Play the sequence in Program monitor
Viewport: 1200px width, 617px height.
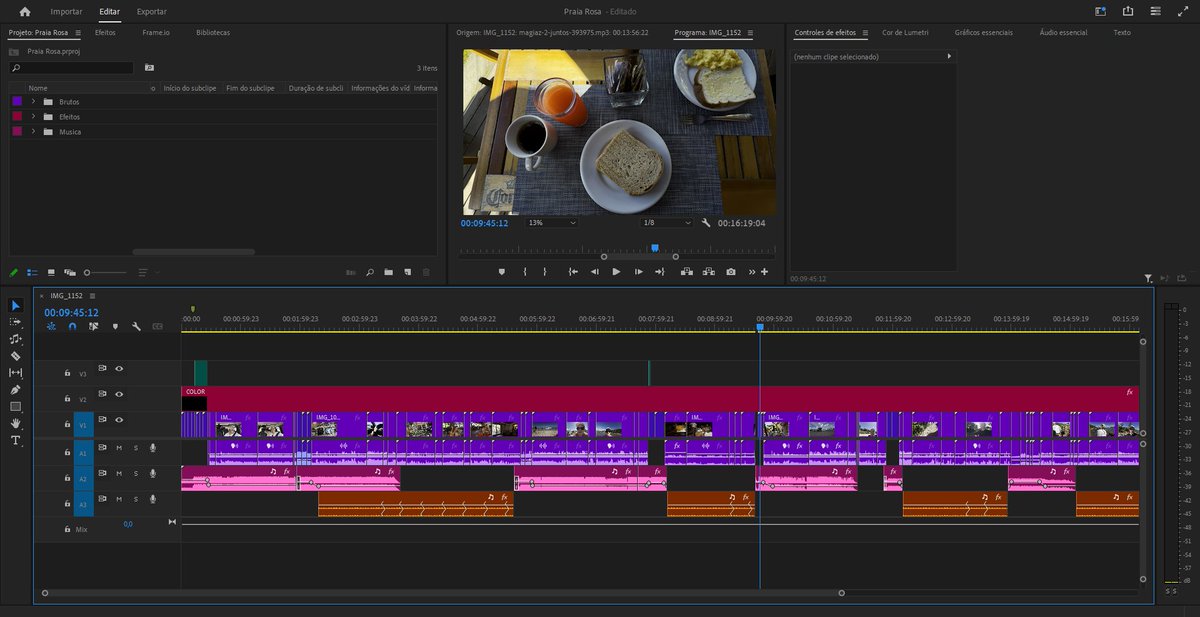coord(616,272)
